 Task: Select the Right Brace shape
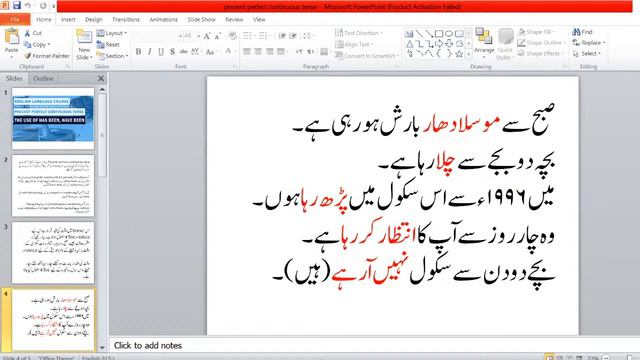click(449, 53)
